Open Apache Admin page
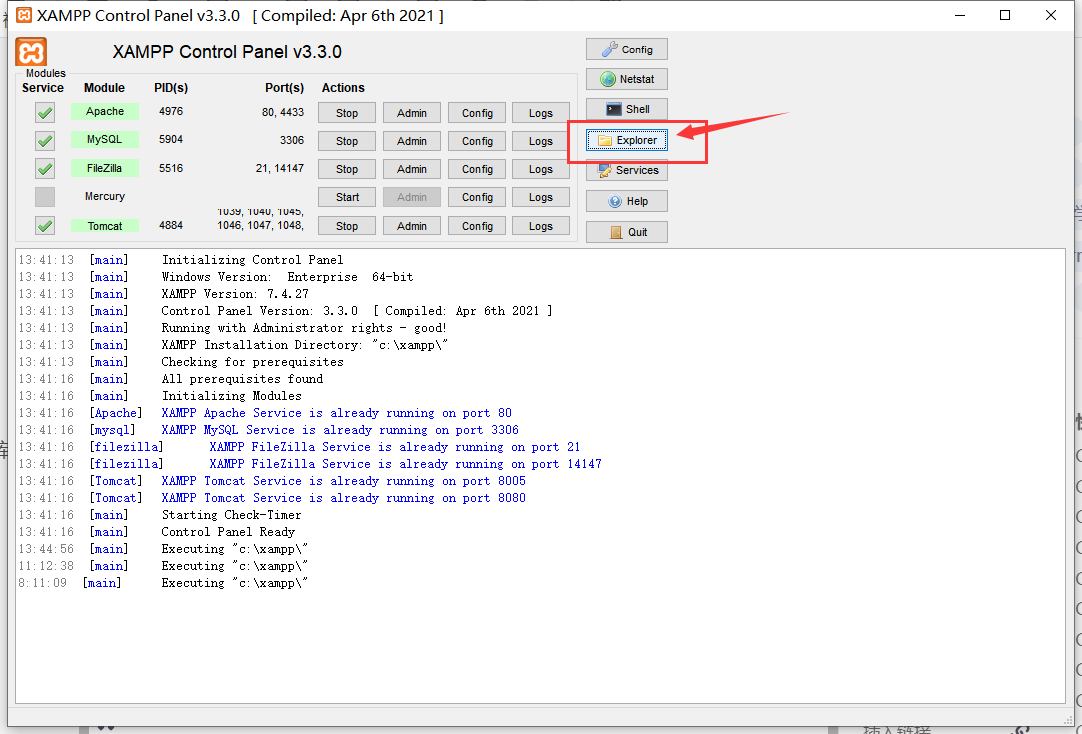The image size is (1082, 734). [x=412, y=113]
